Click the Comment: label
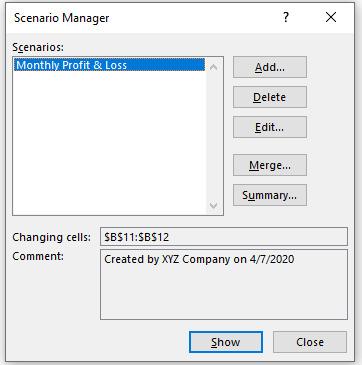This screenshot has height=365, width=362. [x=38, y=256]
